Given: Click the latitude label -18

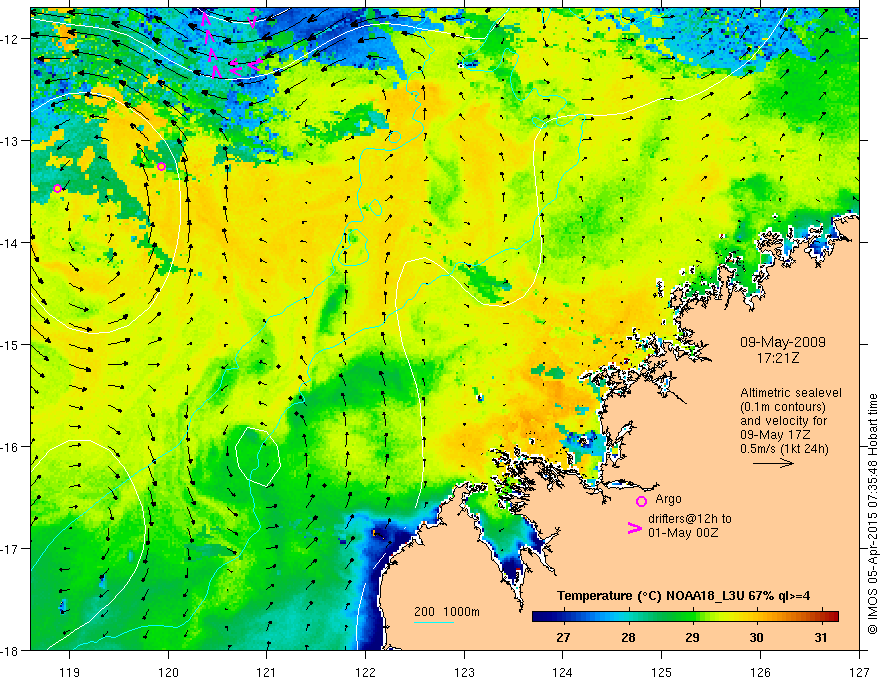Looking at the screenshot, I should point(10,651).
